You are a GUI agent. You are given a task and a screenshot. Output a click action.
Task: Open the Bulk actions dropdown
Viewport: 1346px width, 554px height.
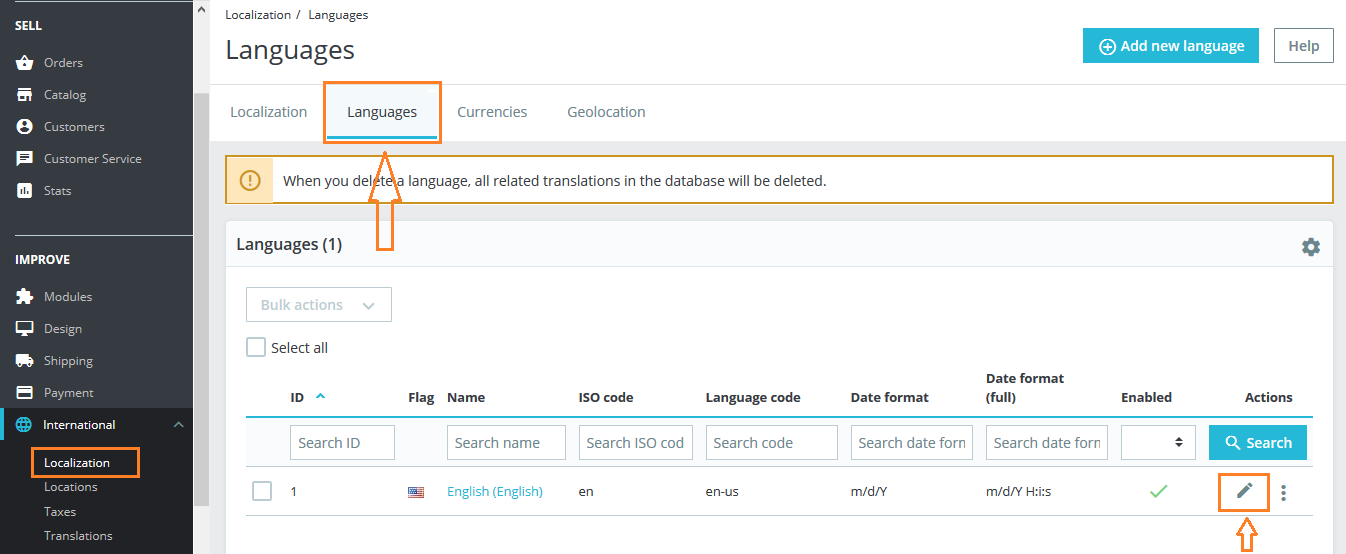pos(318,305)
